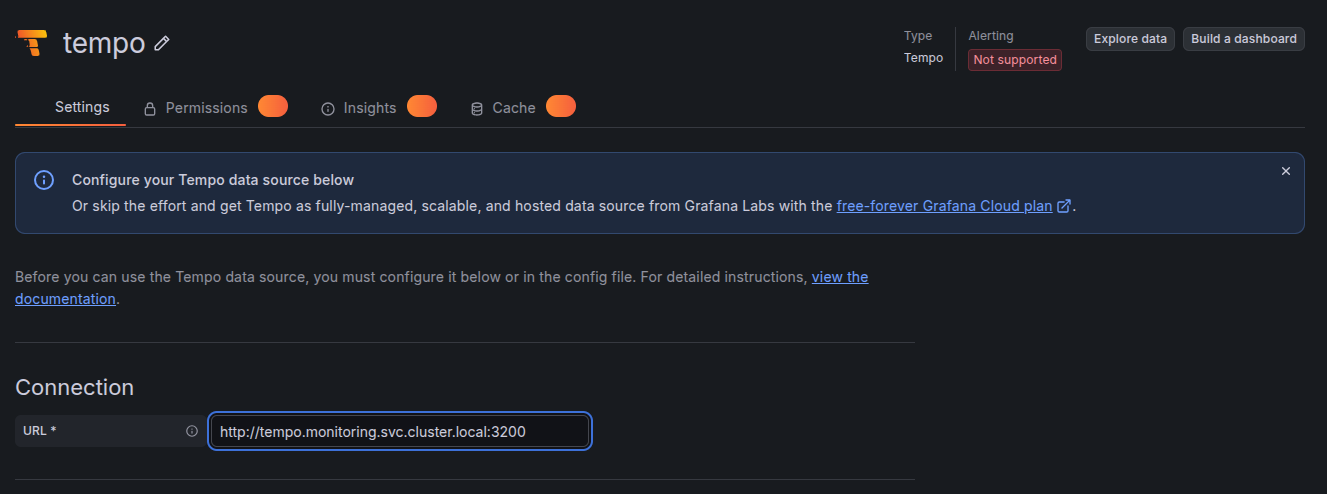This screenshot has width=1327, height=494.
Task: Click the database icon beside Cache
Action: click(x=477, y=108)
